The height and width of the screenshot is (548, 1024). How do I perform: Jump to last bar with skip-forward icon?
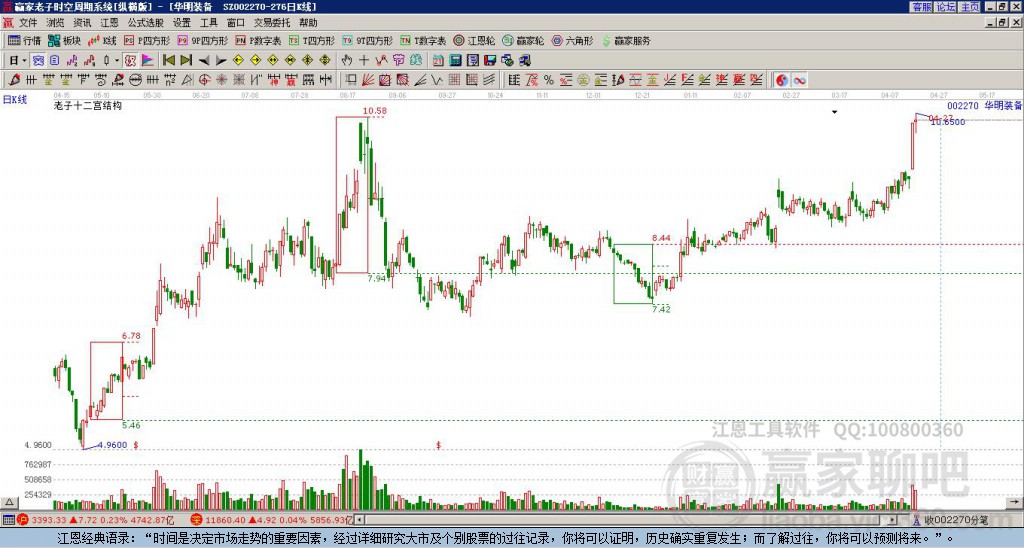[x=186, y=61]
